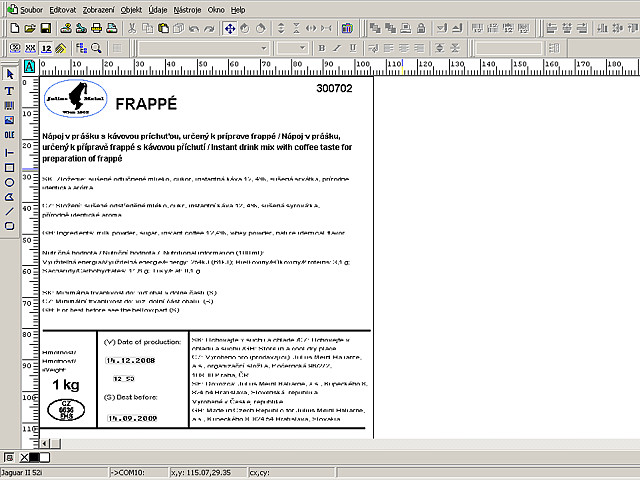Click the 'XX' display toggle icon
Viewport: 640px width, 480px height.
pyautogui.click(x=30, y=48)
